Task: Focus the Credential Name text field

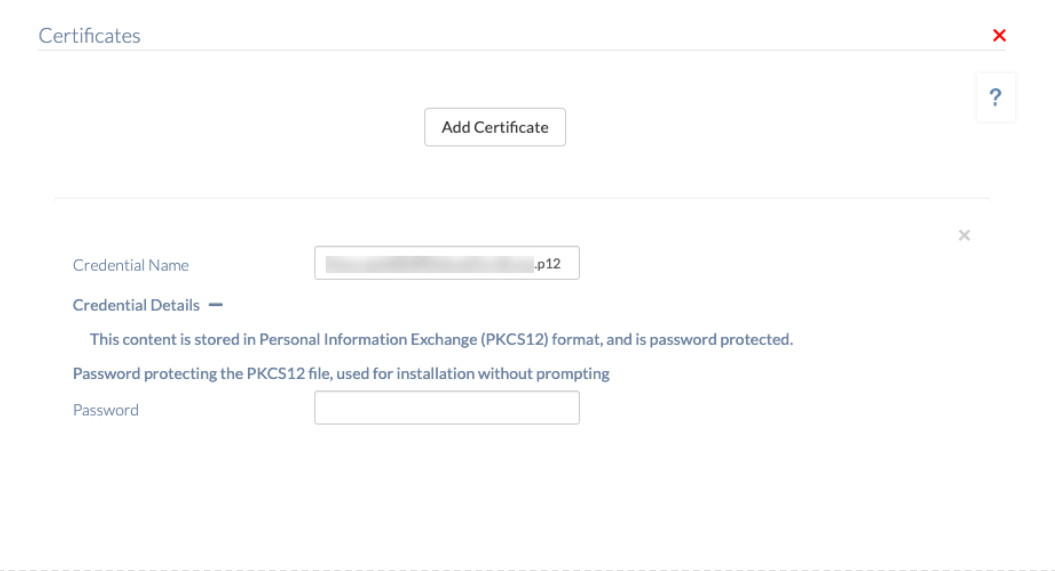Action: pyautogui.click(x=447, y=263)
